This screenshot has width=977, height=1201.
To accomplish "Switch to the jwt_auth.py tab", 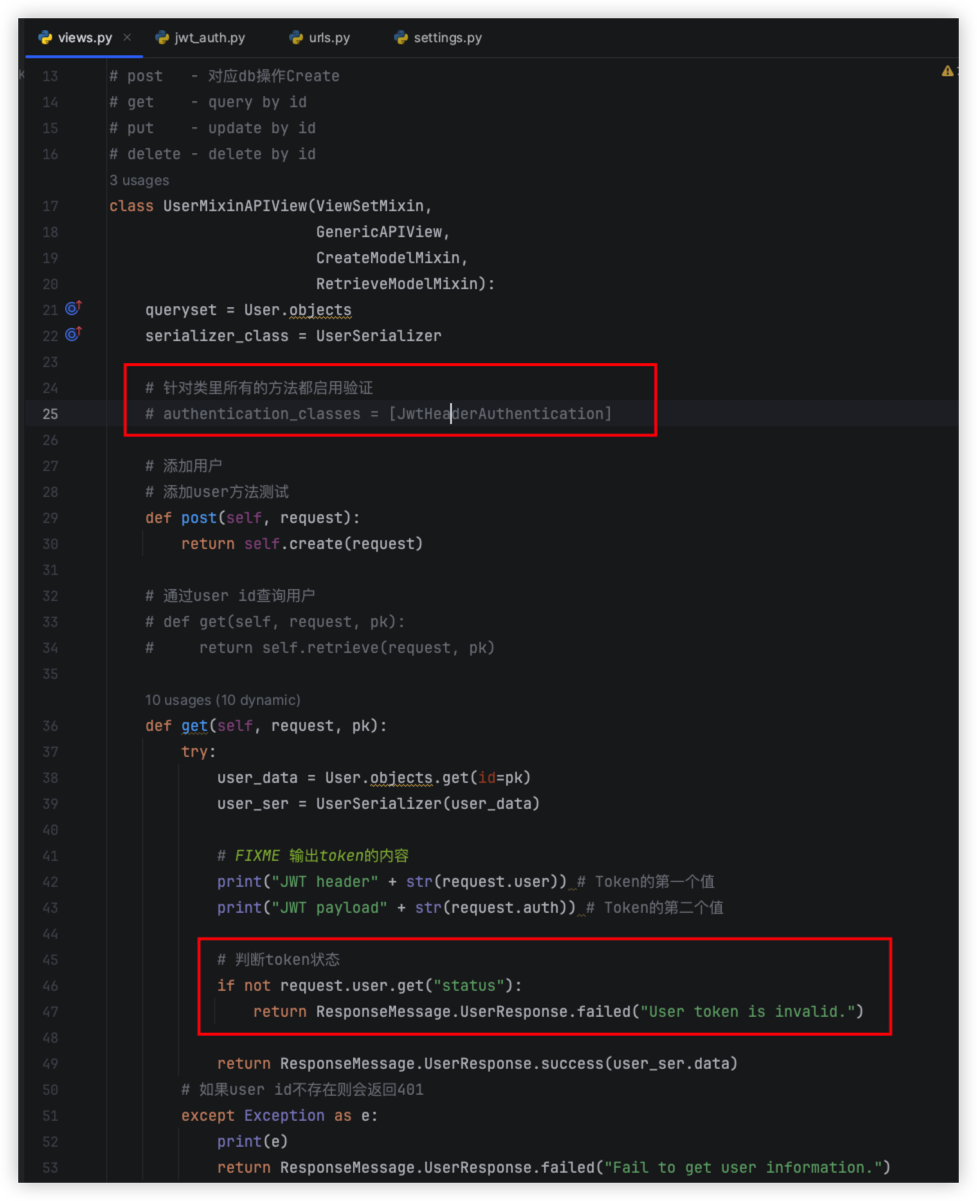I will point(210,38).
